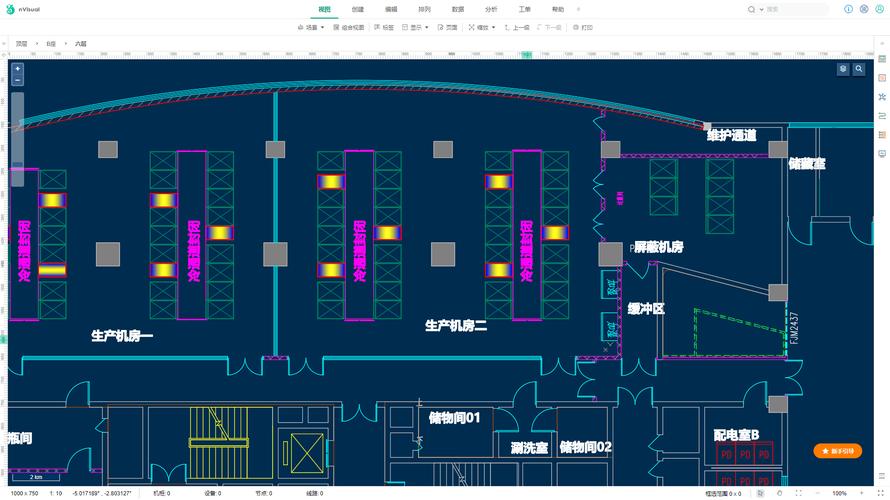
Task: Toggle the 标签 labels toolbar option
Action: pos(384,27)
